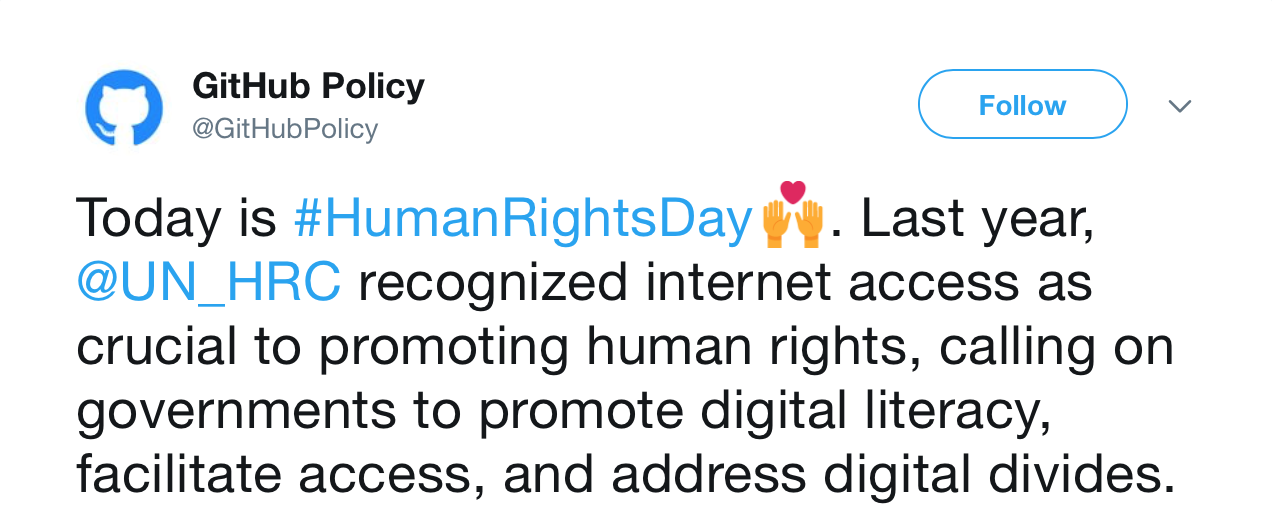Open the #HumanRightsDay hashtag

[522, 219]
